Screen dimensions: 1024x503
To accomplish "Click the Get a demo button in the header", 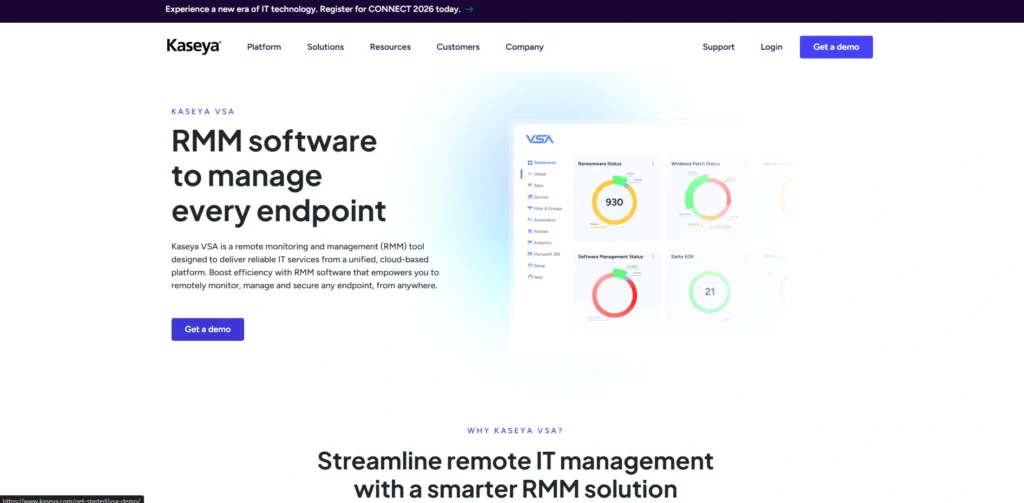I will 836,47.
